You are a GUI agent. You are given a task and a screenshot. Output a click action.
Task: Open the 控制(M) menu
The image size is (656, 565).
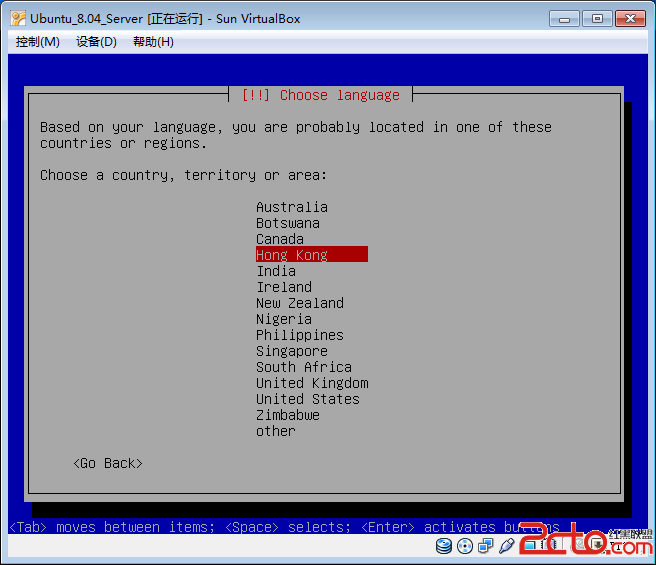tap(38, 42)
